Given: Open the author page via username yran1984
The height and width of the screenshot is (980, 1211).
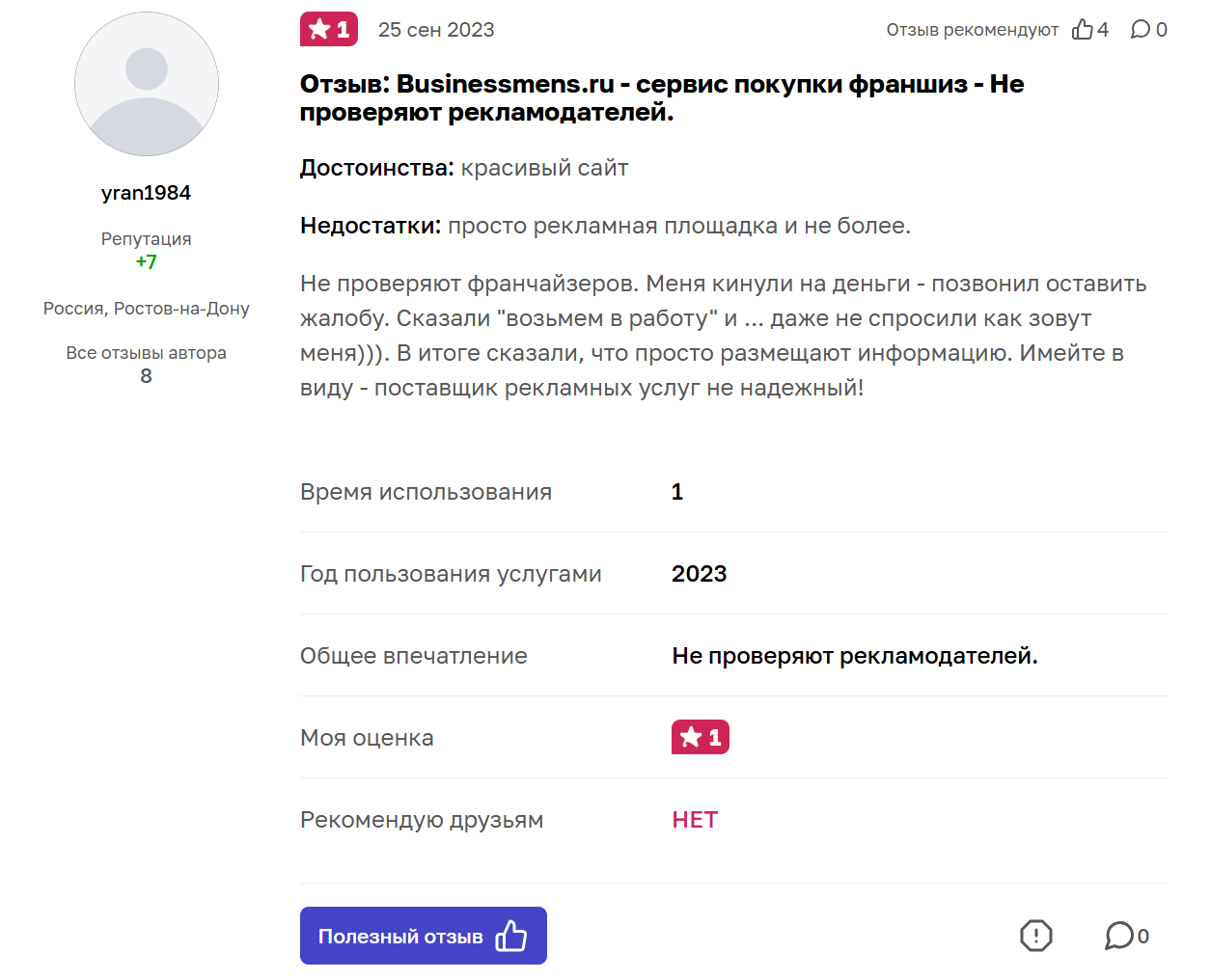Looking at the screenshot, I should (146, 192).
